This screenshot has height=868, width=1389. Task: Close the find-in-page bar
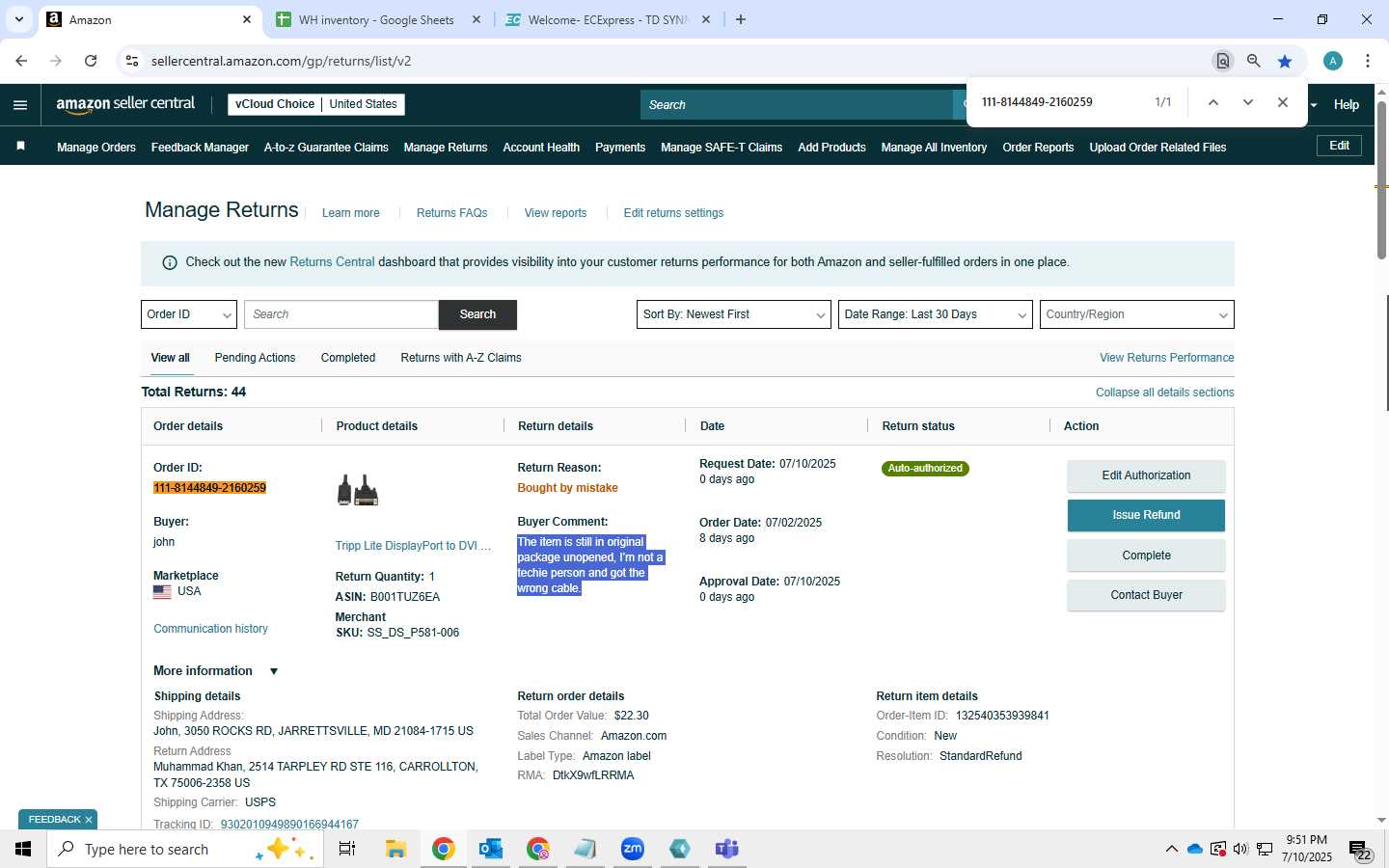coord(1283,102)
